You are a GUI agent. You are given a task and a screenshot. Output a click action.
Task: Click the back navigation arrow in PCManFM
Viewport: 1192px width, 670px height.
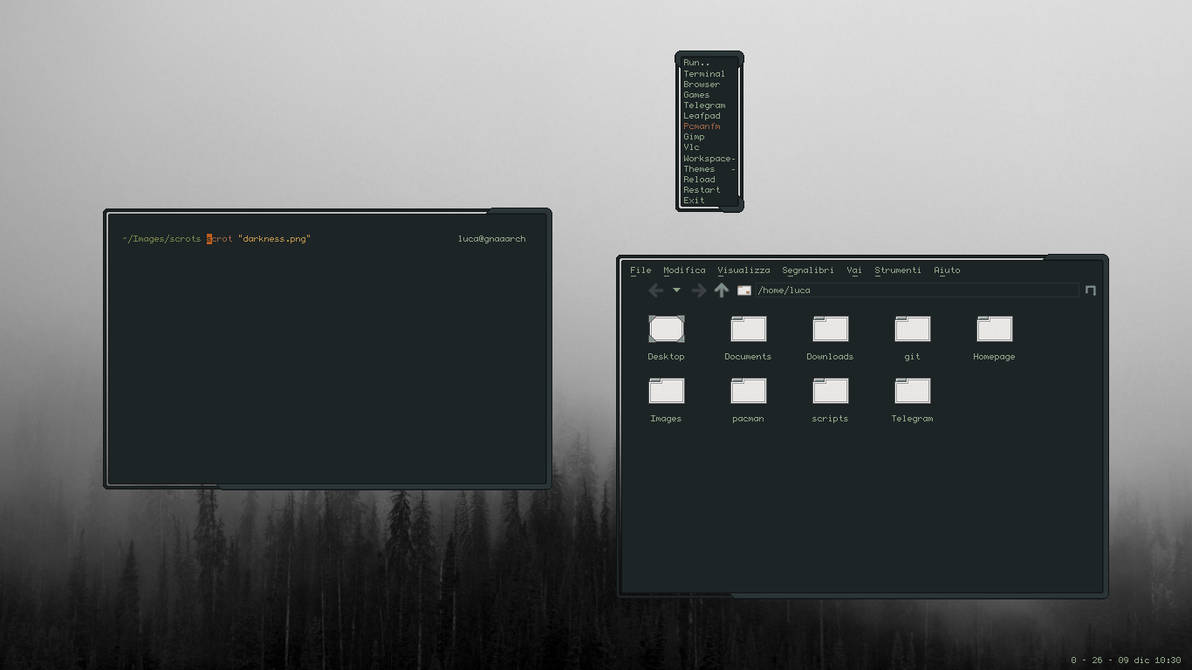coord(654,290)
